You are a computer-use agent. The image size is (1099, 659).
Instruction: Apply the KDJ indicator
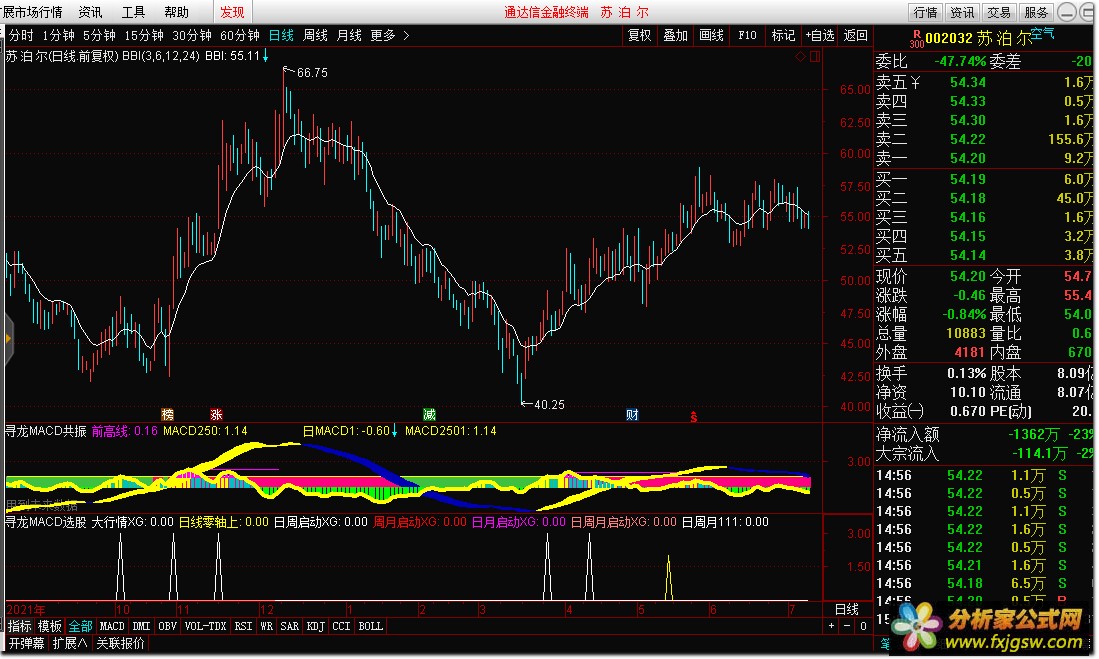coord(315,626)
